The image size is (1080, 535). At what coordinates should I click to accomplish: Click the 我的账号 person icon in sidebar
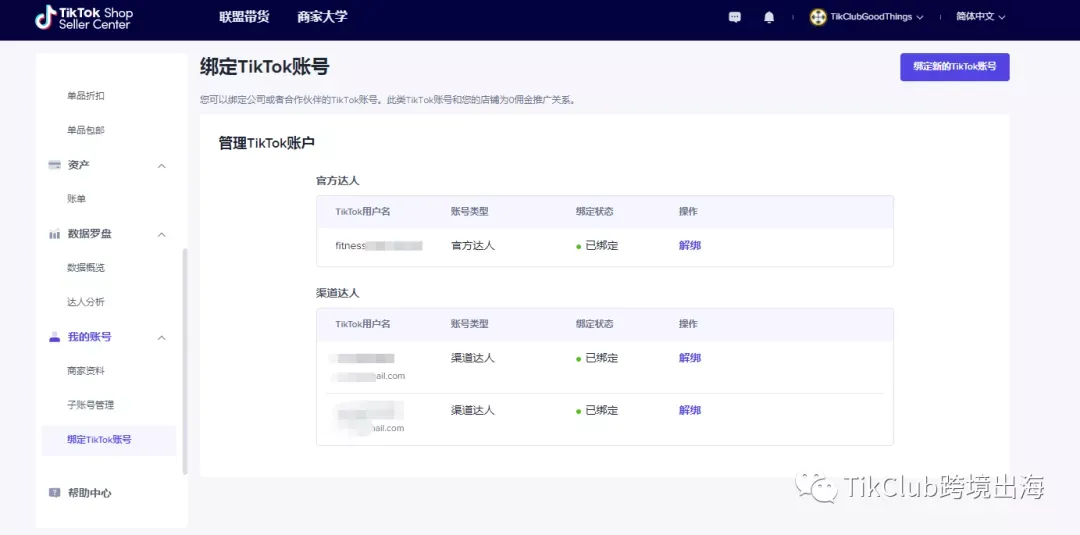[x=54, y=337]
